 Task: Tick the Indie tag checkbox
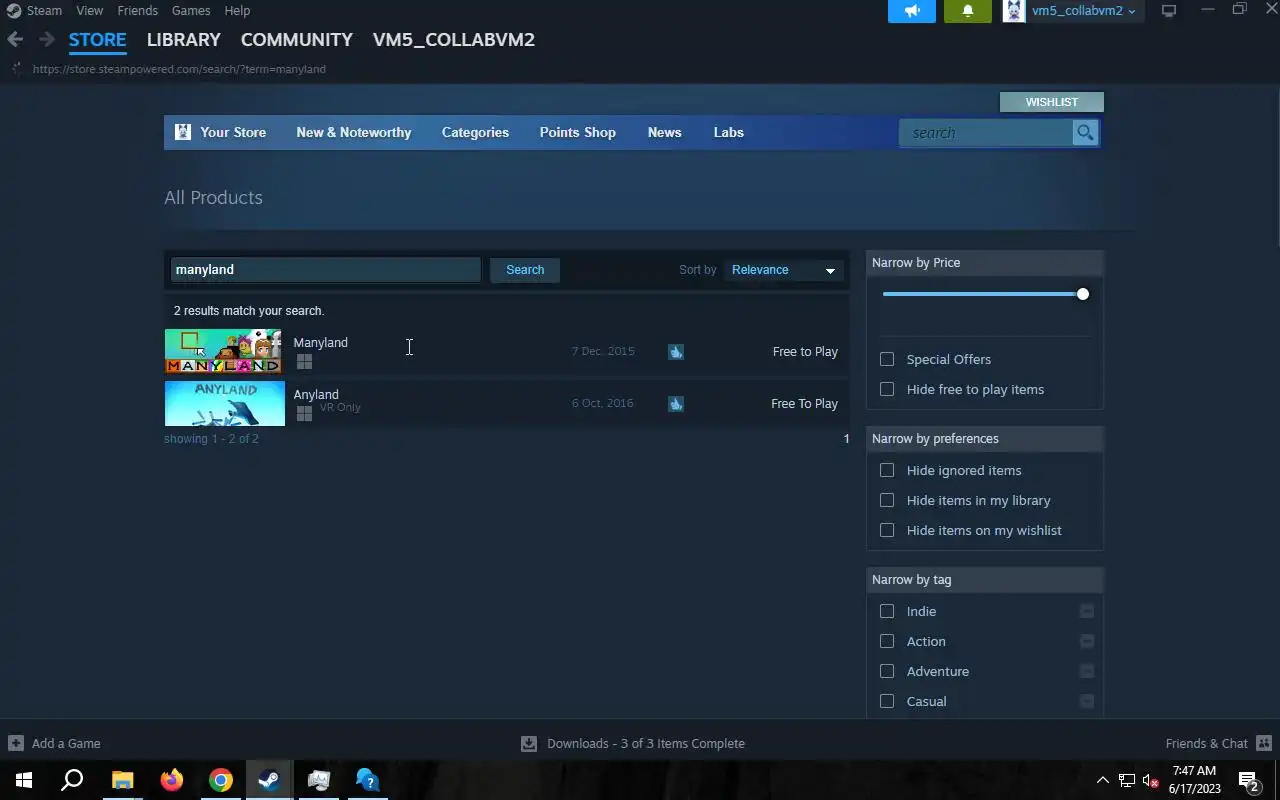(887, 611)
